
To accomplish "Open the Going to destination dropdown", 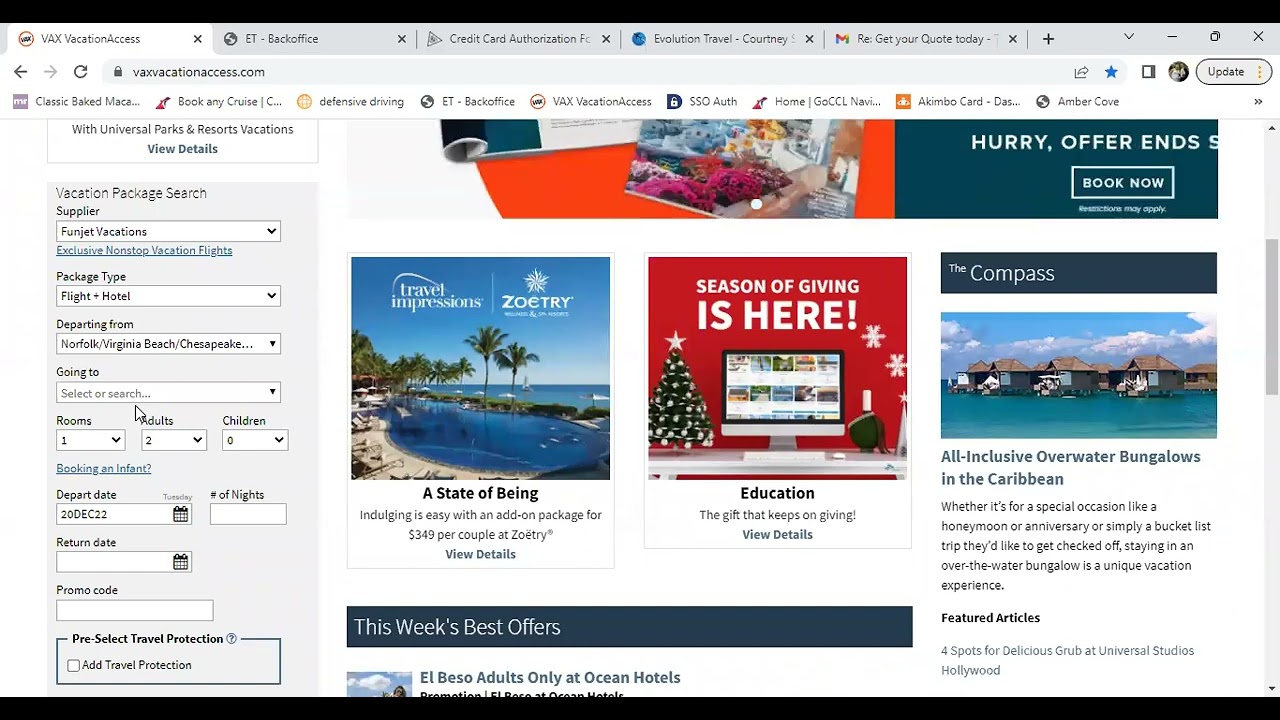I will [168, 393].
